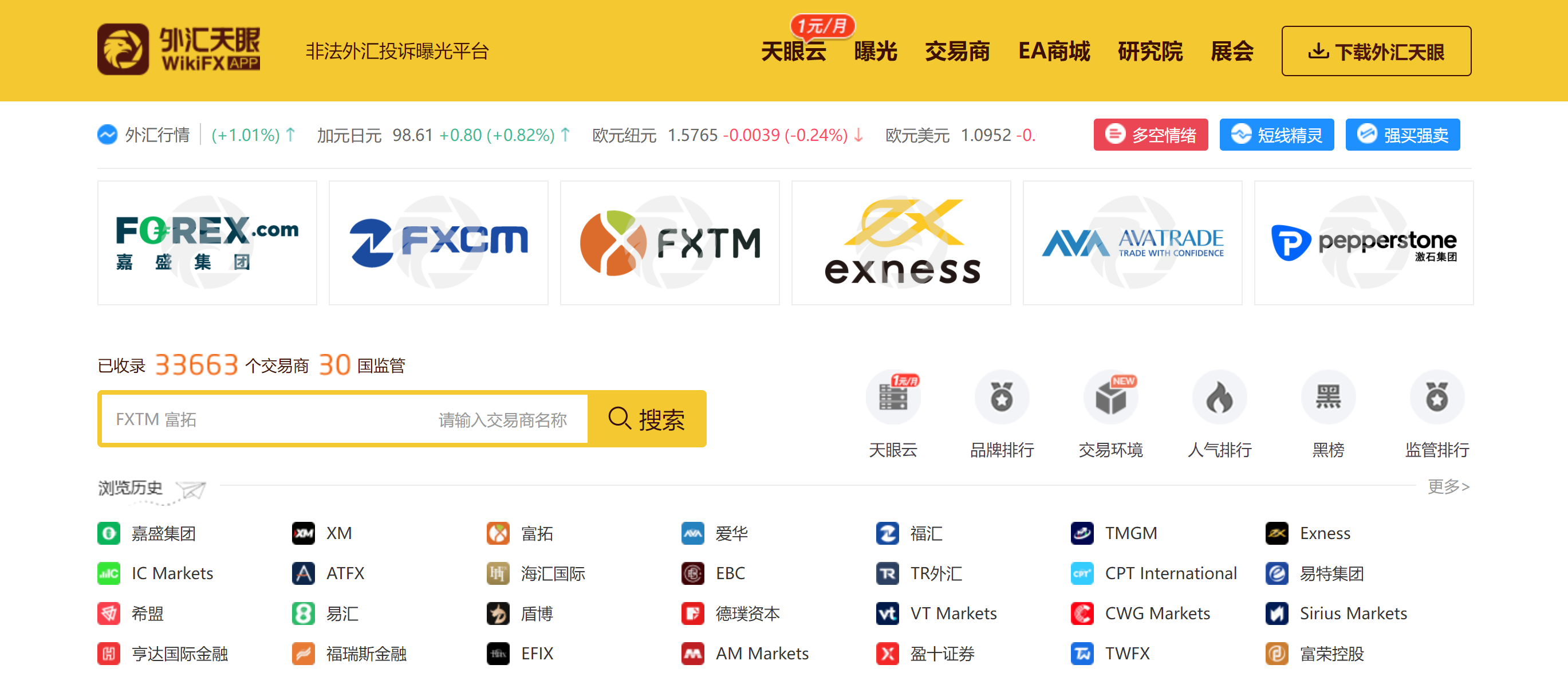Screen dimensions: 1568x700
Task: Open the exness broker banner
Action: [901, 243]
